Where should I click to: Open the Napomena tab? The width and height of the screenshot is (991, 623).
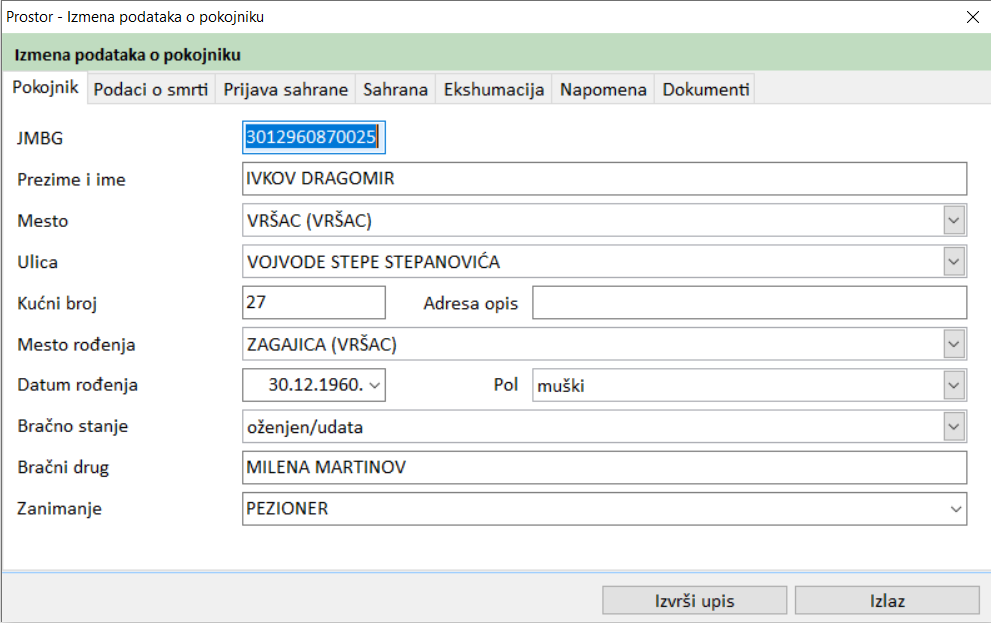point(603,89)
